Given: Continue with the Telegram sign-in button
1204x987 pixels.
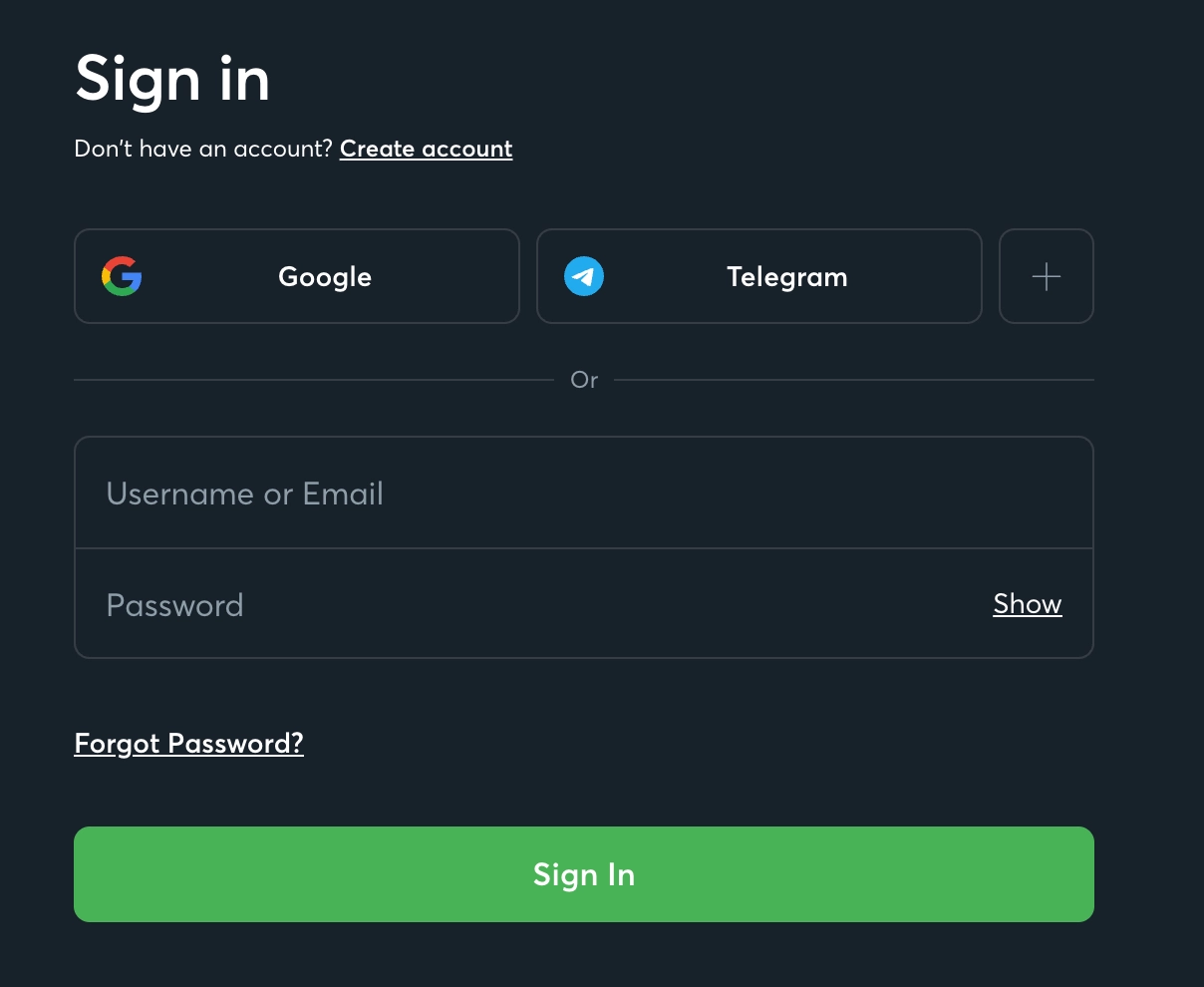Looking at the screenshot, I should [759, 276].
